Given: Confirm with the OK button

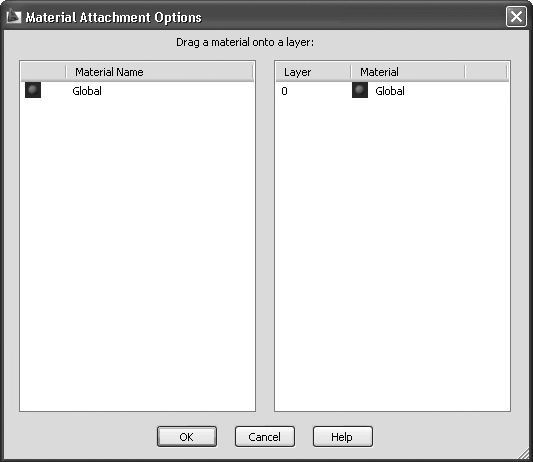Looking at the screenshot, I should coord(187,437).
